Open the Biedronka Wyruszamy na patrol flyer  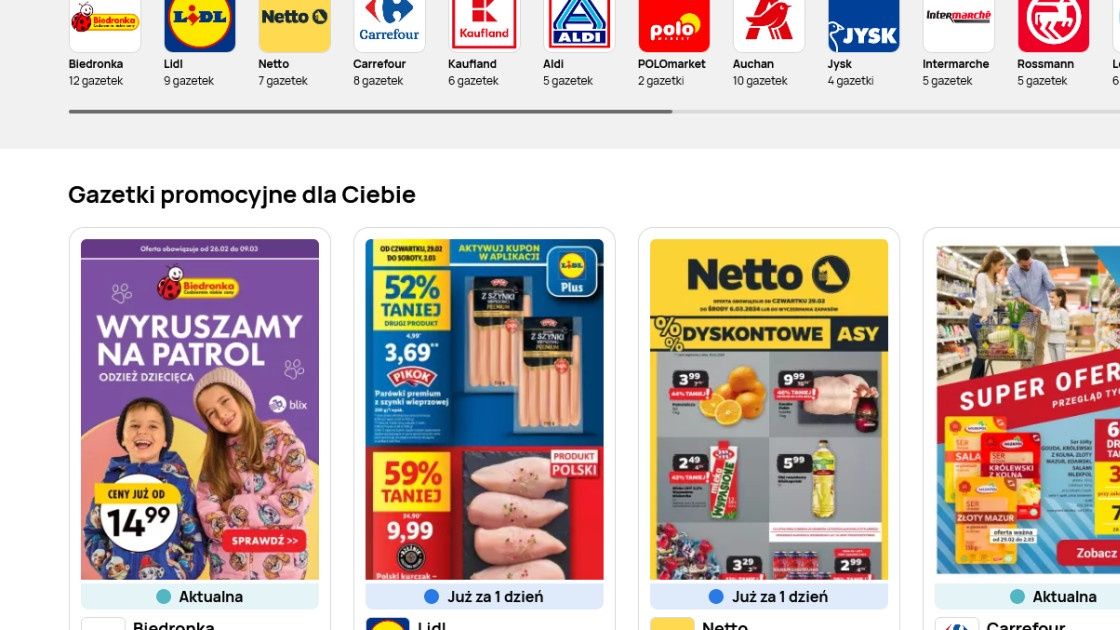click(200, 409)
